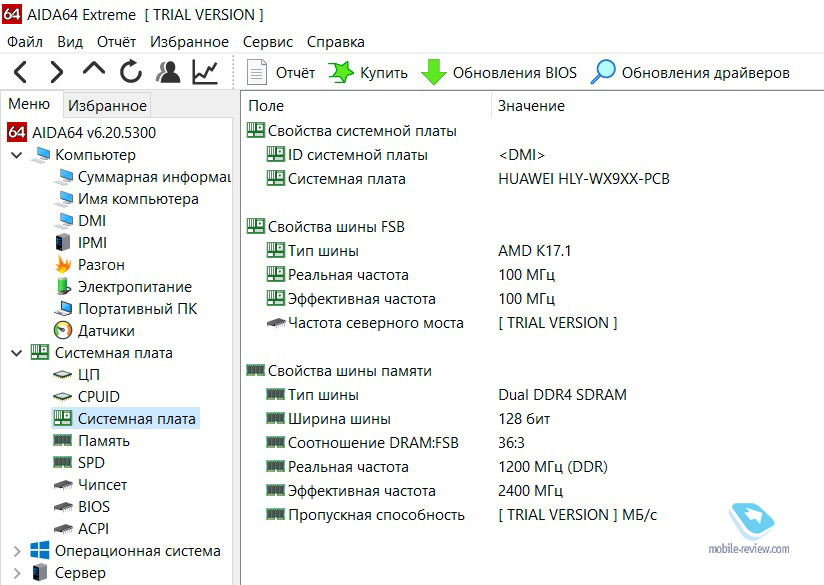824x585 pixels.
Task: Open Суммарная информация in the tree
Action: tap(142, 177)
